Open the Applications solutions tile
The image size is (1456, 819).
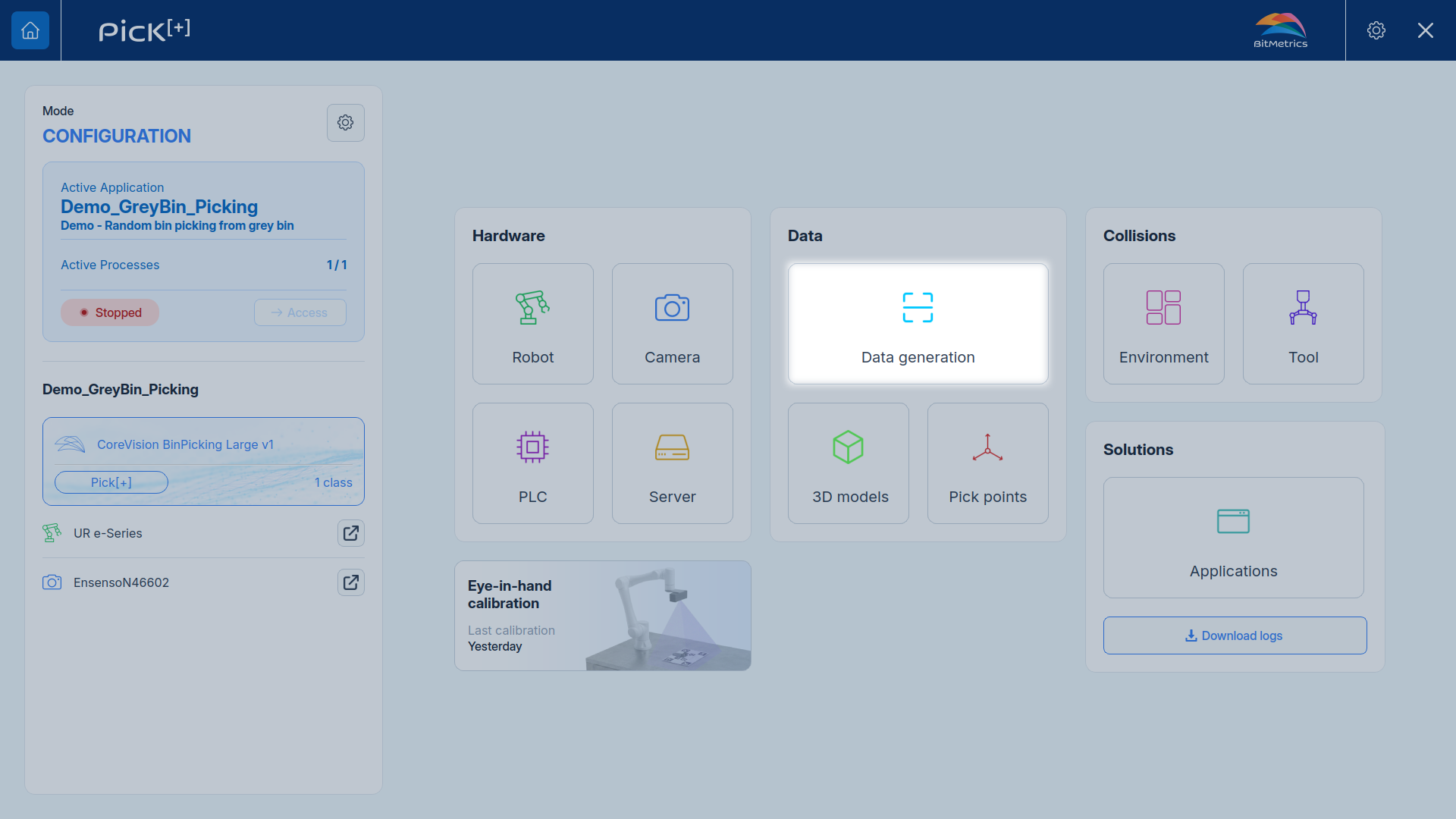[1234, 538]
